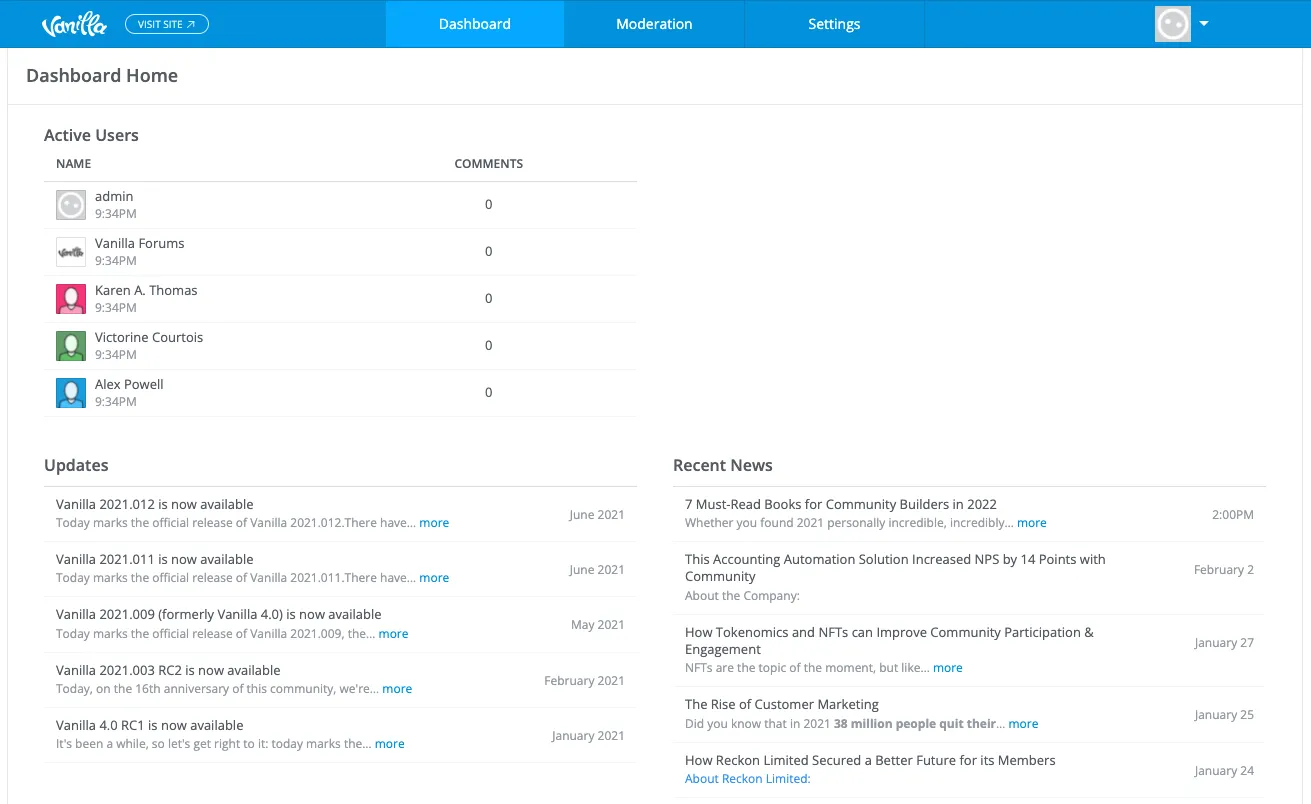Screen dimensions: 1311x804
Task: Click the February 2 news date
Action: pyautogui.click(x=1224, y=570)
